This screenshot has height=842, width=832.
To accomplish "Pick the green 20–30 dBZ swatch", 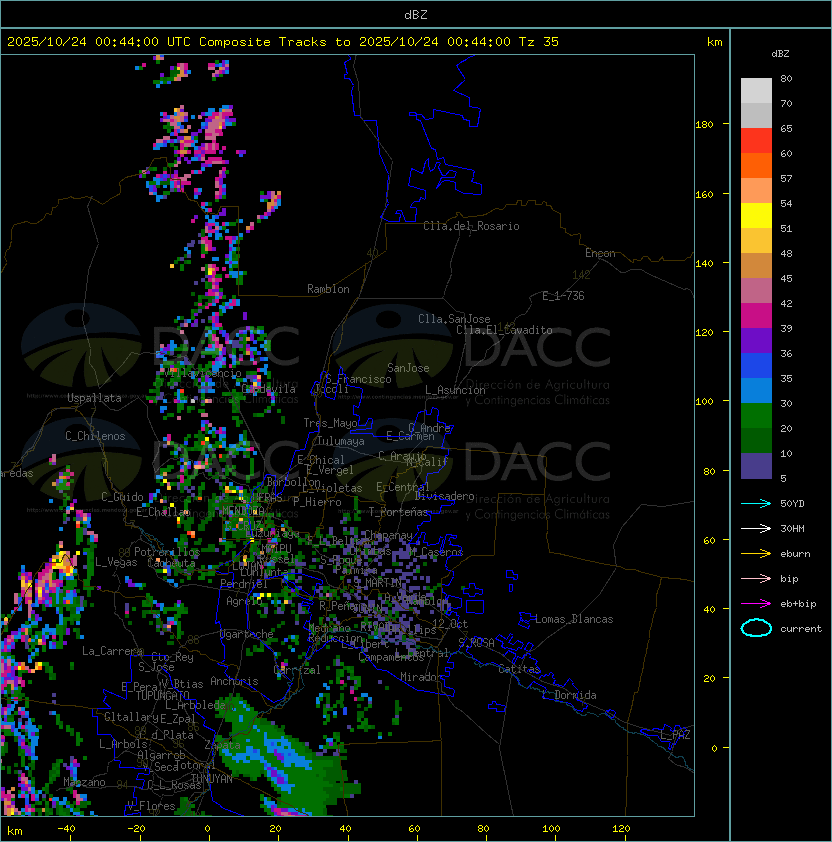I will click(x=756, y=416).
